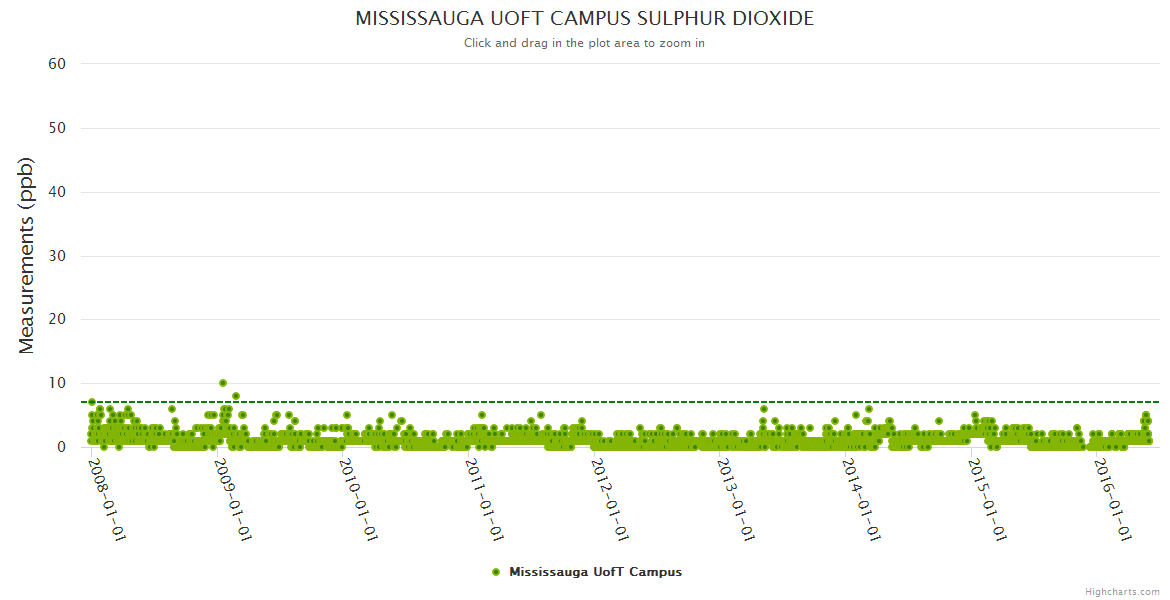Select the 2013-01-01 date label
Image resolution: width=1170 pixels, height=600 pixels.
[735, 500]
